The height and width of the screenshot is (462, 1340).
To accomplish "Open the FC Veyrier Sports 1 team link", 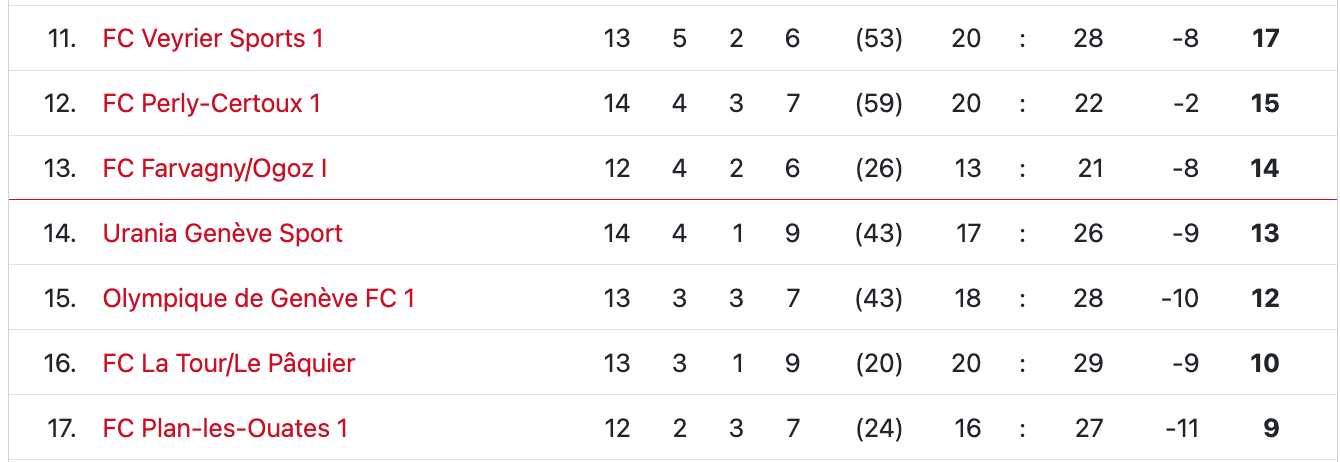I will [x=213, y=38].
